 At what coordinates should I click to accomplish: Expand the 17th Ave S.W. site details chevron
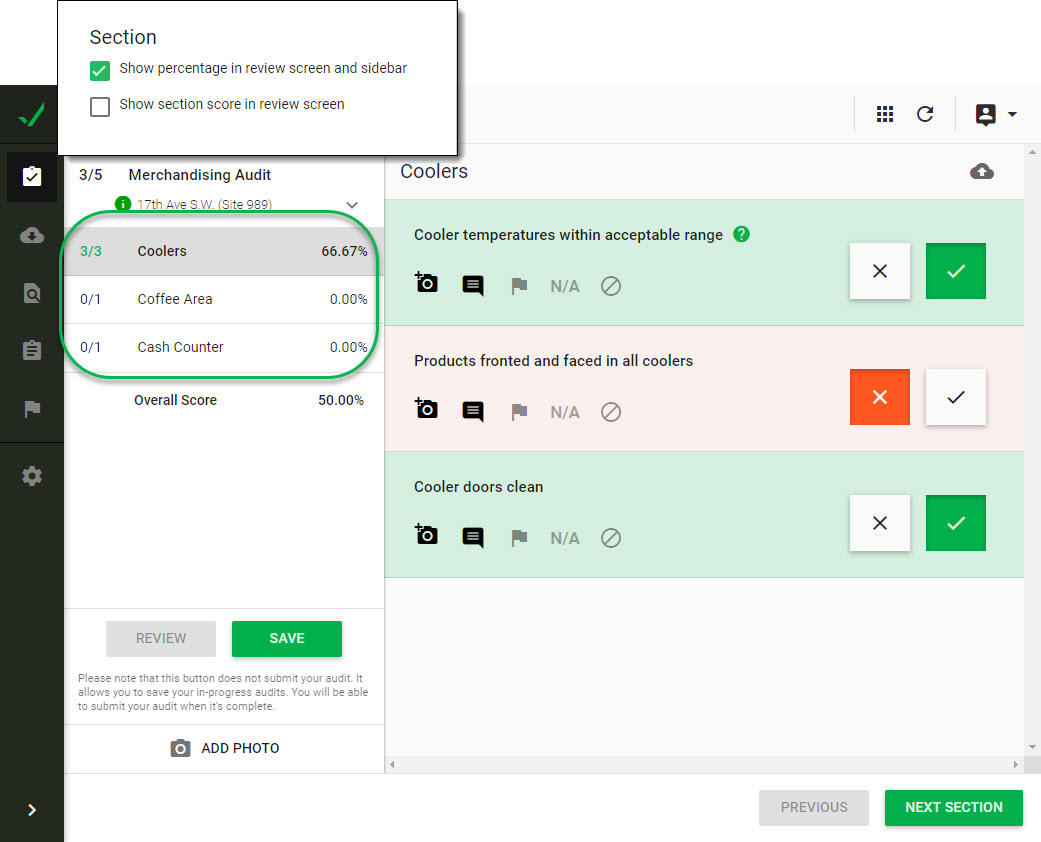[352, 205]
